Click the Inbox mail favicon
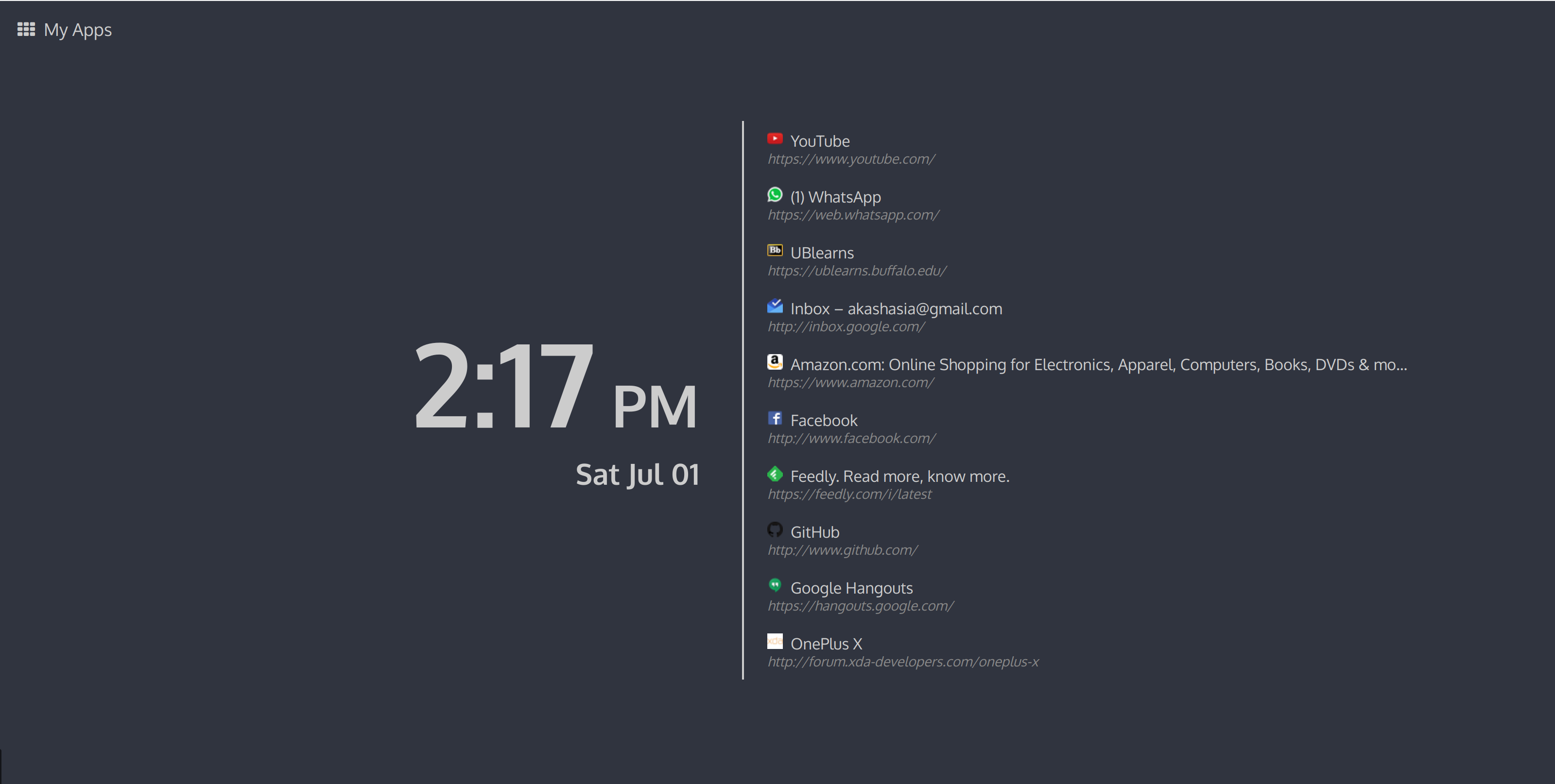 click(775, 307)
